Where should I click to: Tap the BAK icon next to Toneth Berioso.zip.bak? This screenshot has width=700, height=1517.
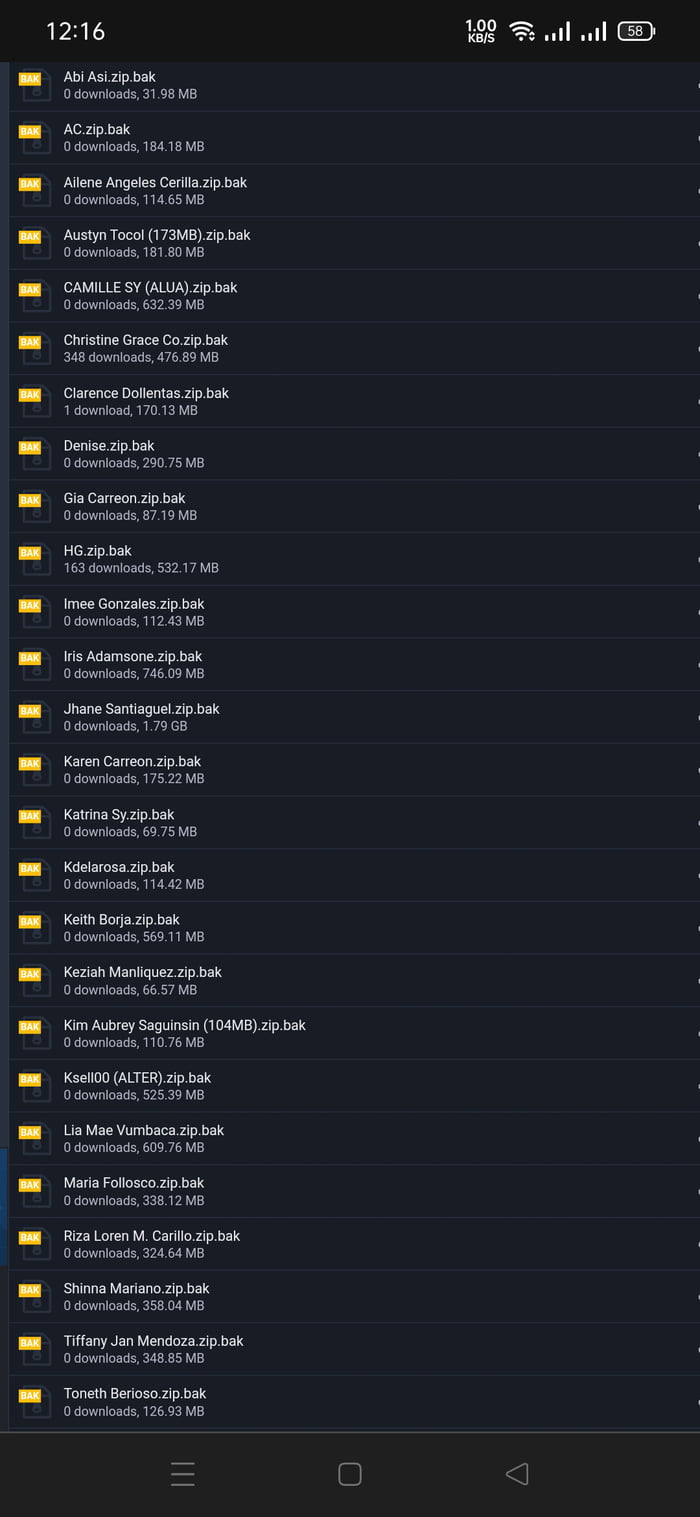click(x=34, y=1401)
